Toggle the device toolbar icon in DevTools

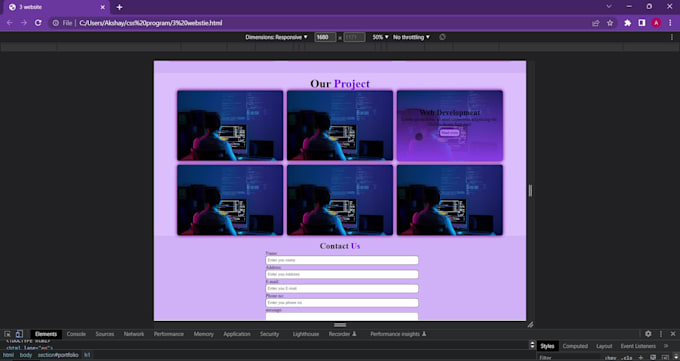(x=19, y=334)
